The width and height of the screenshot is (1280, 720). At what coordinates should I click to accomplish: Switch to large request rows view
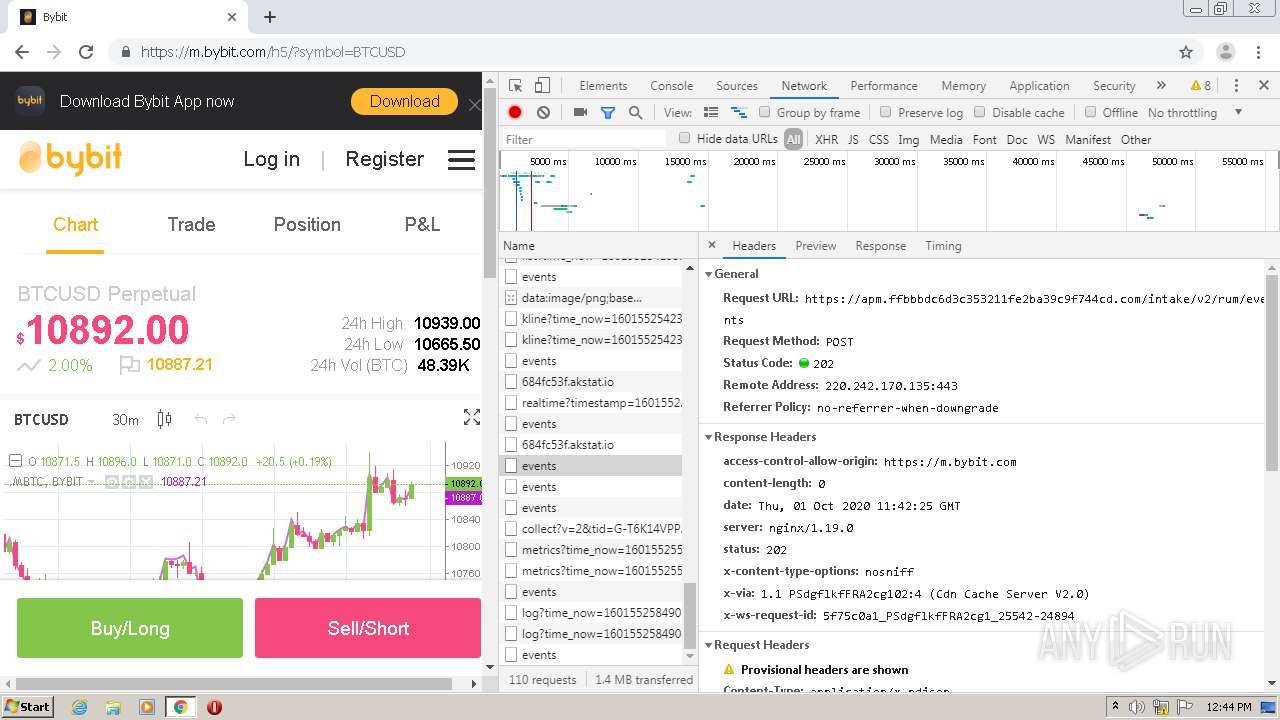(x=711, y=113)
